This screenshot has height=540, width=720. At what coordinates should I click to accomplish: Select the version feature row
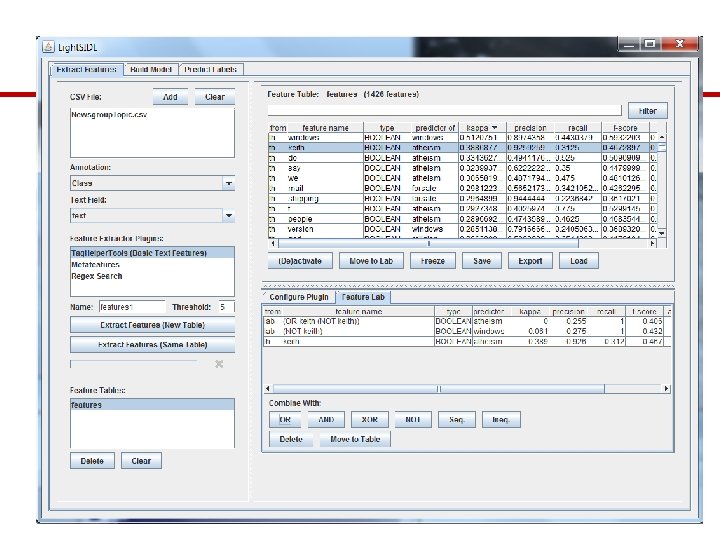(x=463, y=229)
